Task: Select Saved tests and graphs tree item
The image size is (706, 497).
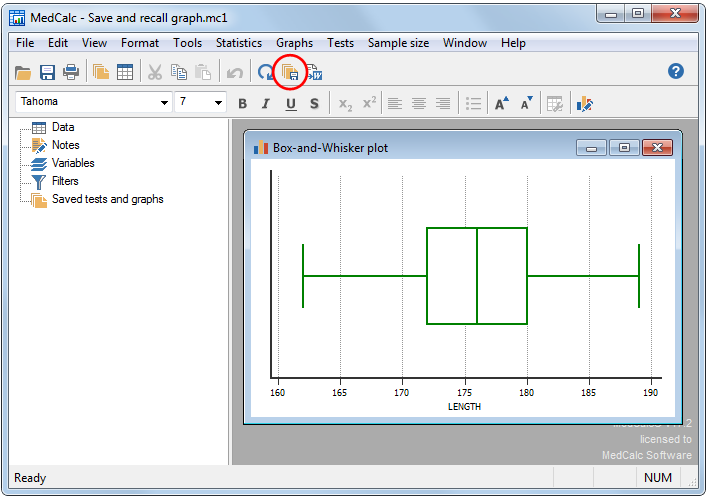Action: pos(108,199)
